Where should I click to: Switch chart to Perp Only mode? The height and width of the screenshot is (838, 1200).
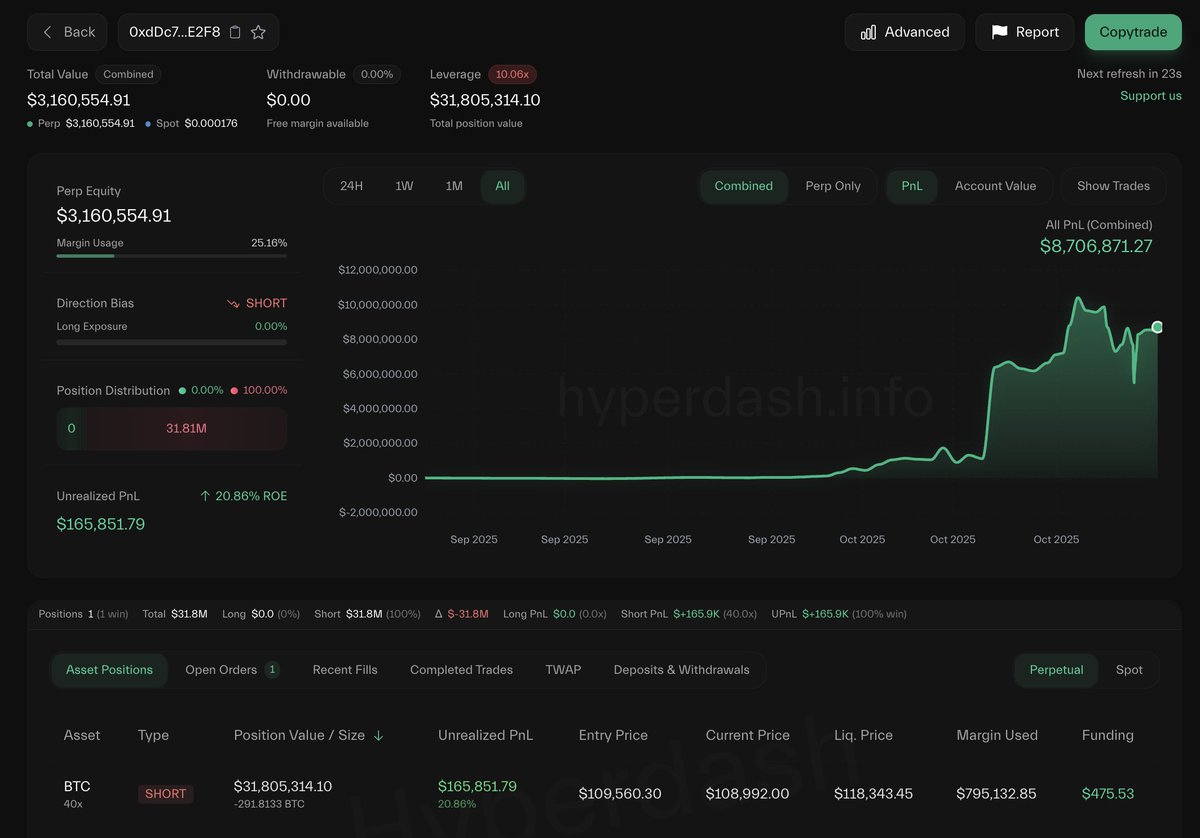tap(832, 186)
